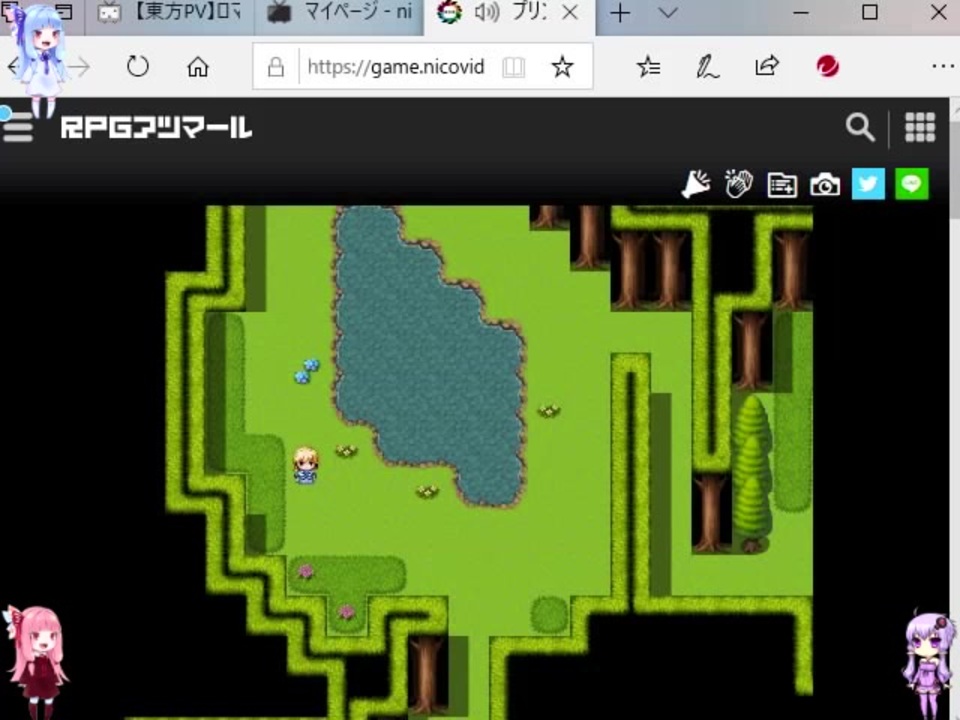Screen dimensions: 960x720
Task: Open the grid apps menu icon
Action: pyautogui.click(x=920, y=127)
